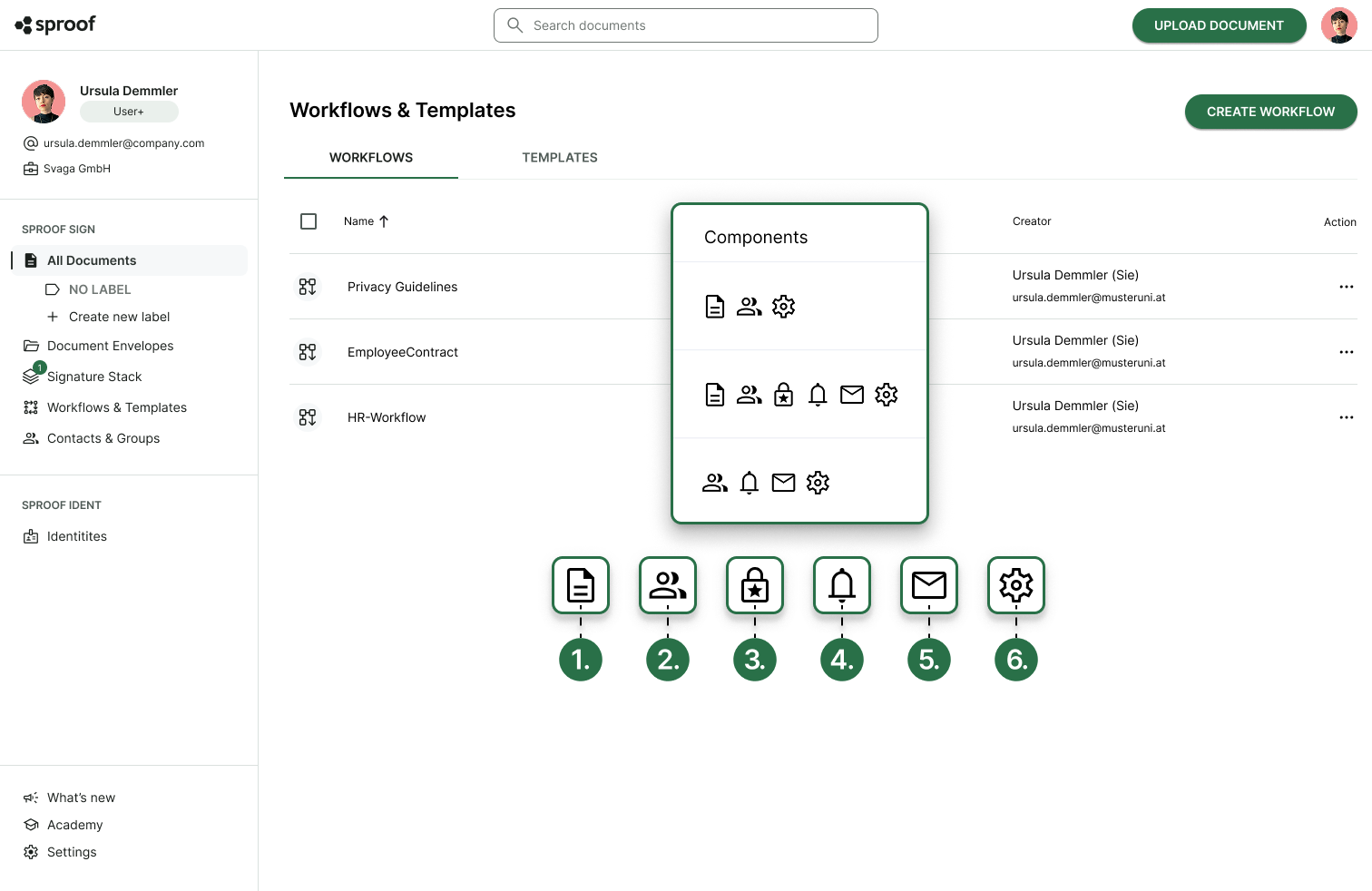Click the lock-star seal component icon for EmployeeContract
Viewport: 1372px width, 891px height.
pyautogui.click(x=784, y=395)
